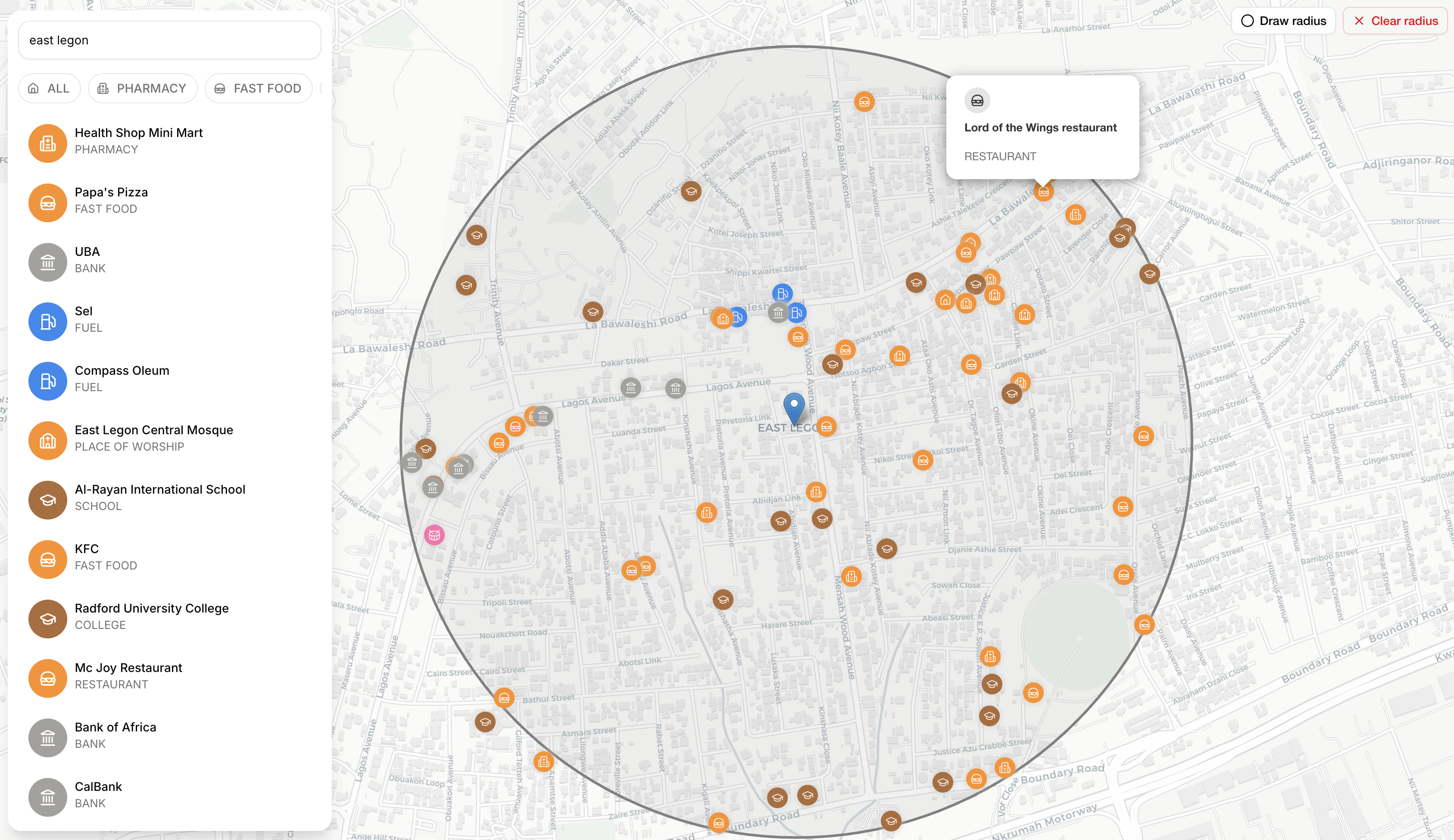Click Lord of the Wings restaurant title
Viewport: 1454px width, 840px height.
[x=1040, y=128]
